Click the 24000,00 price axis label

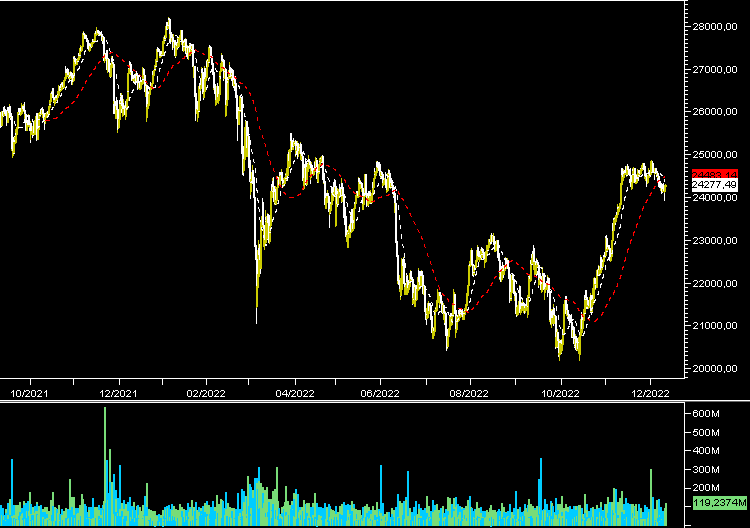715,198
